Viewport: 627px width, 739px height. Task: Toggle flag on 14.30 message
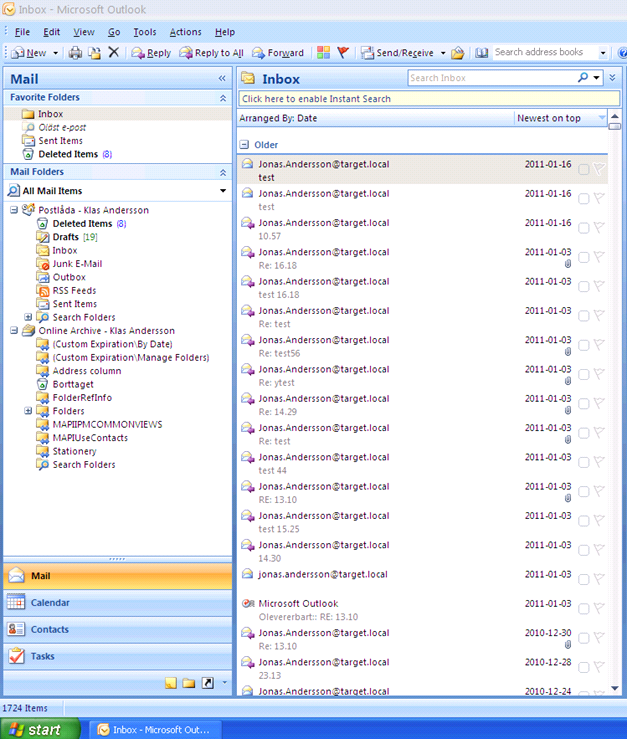coord(599,550)
